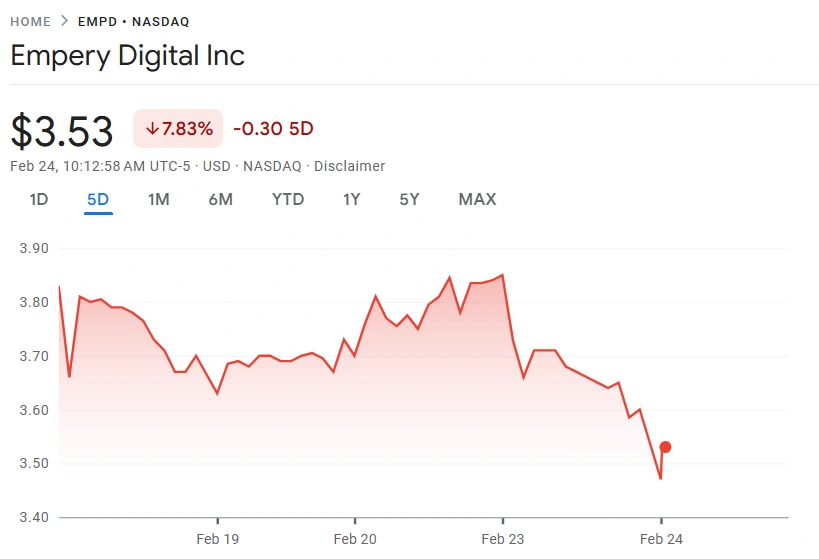
Task: Go to HOME breadcrumb link
Action: click(30, 21)
